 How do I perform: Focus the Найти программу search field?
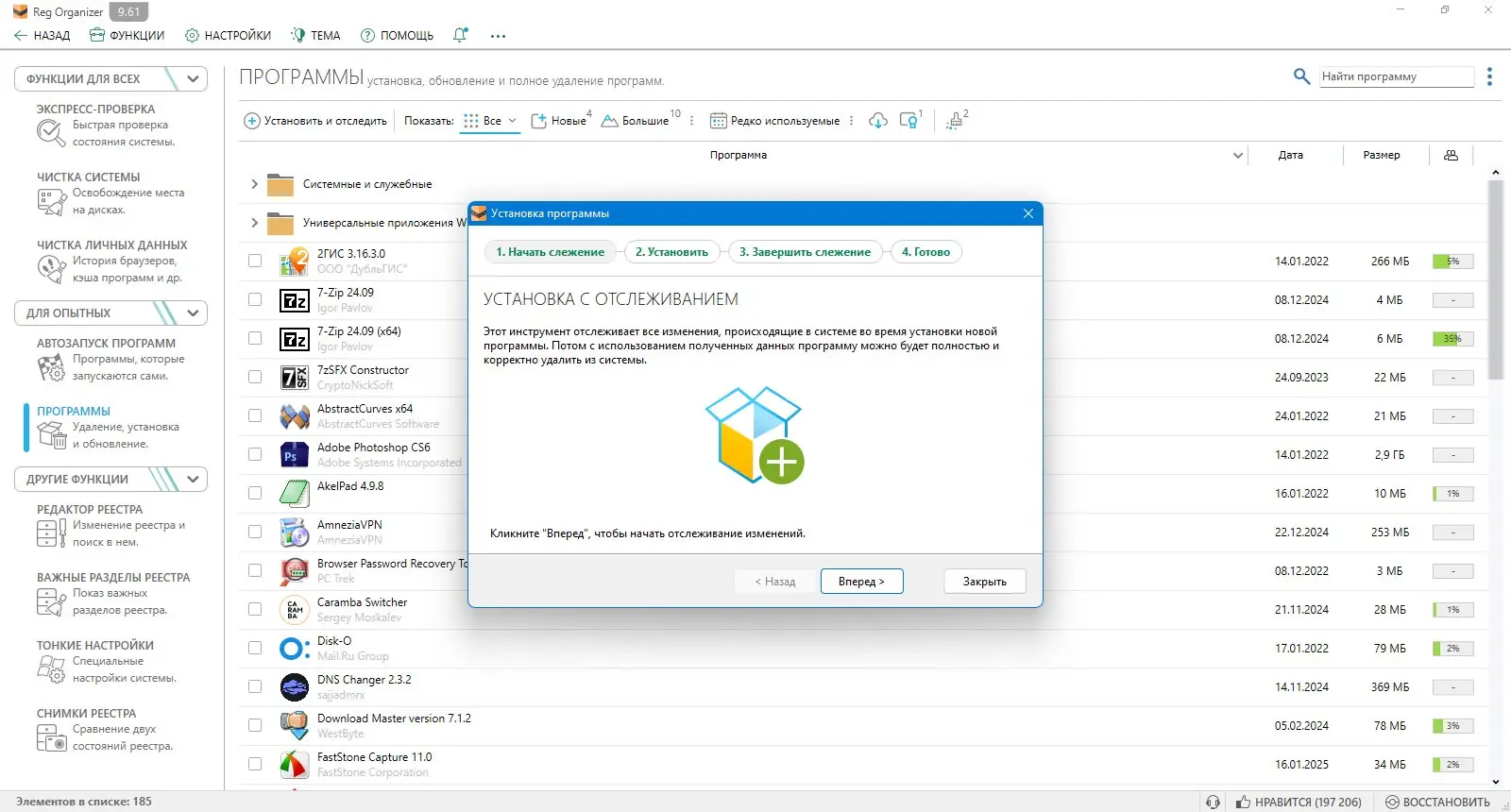[x=1397, y=76]
